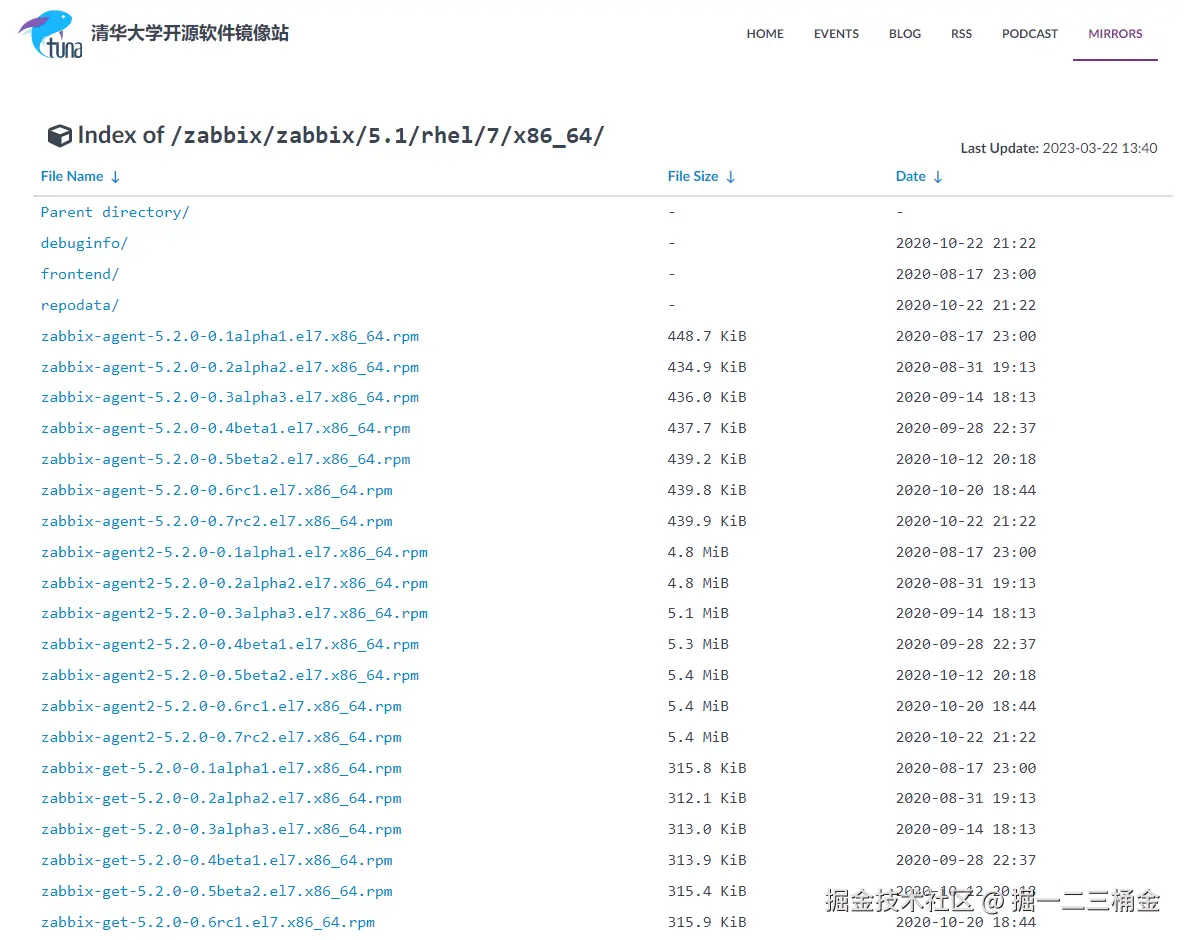Screen dimensions: 1186x940
Task: Open the repodata subdirectory
Action: 80,305
